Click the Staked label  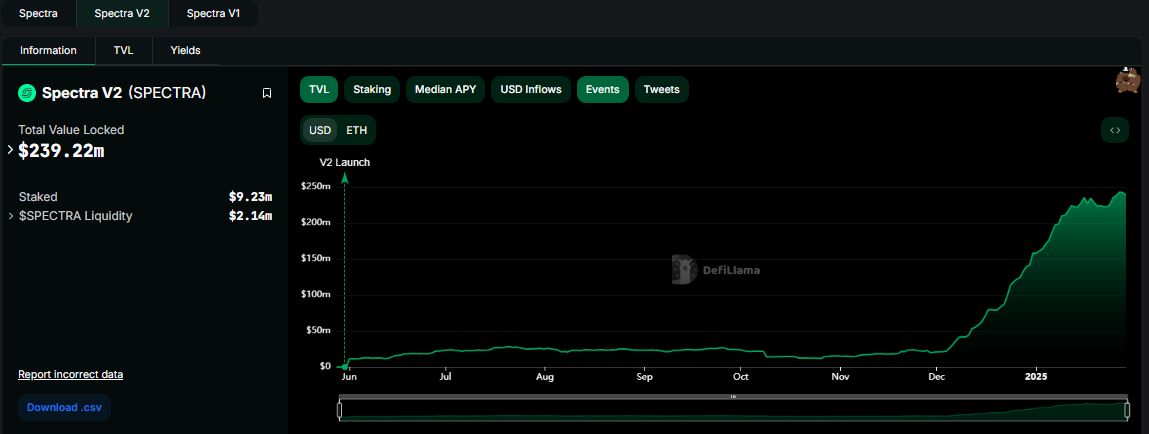(38, 196)
